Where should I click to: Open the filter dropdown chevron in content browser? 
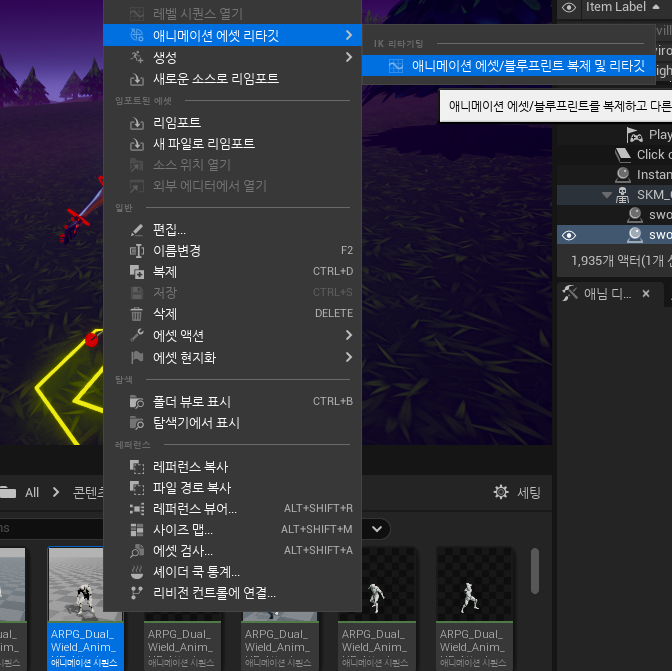point(377,529)
